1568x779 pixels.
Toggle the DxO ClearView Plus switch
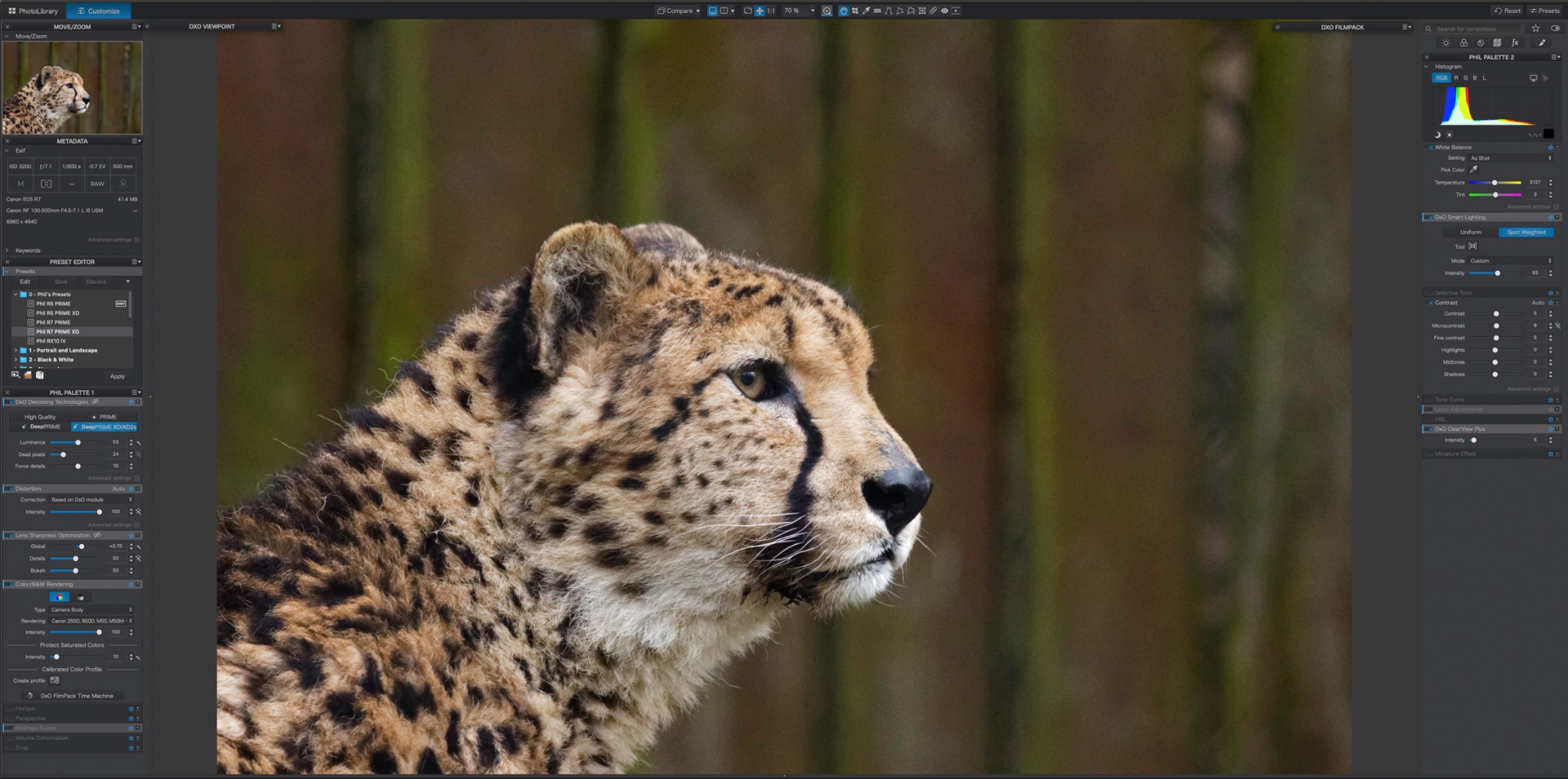[x=1428, y=429]
